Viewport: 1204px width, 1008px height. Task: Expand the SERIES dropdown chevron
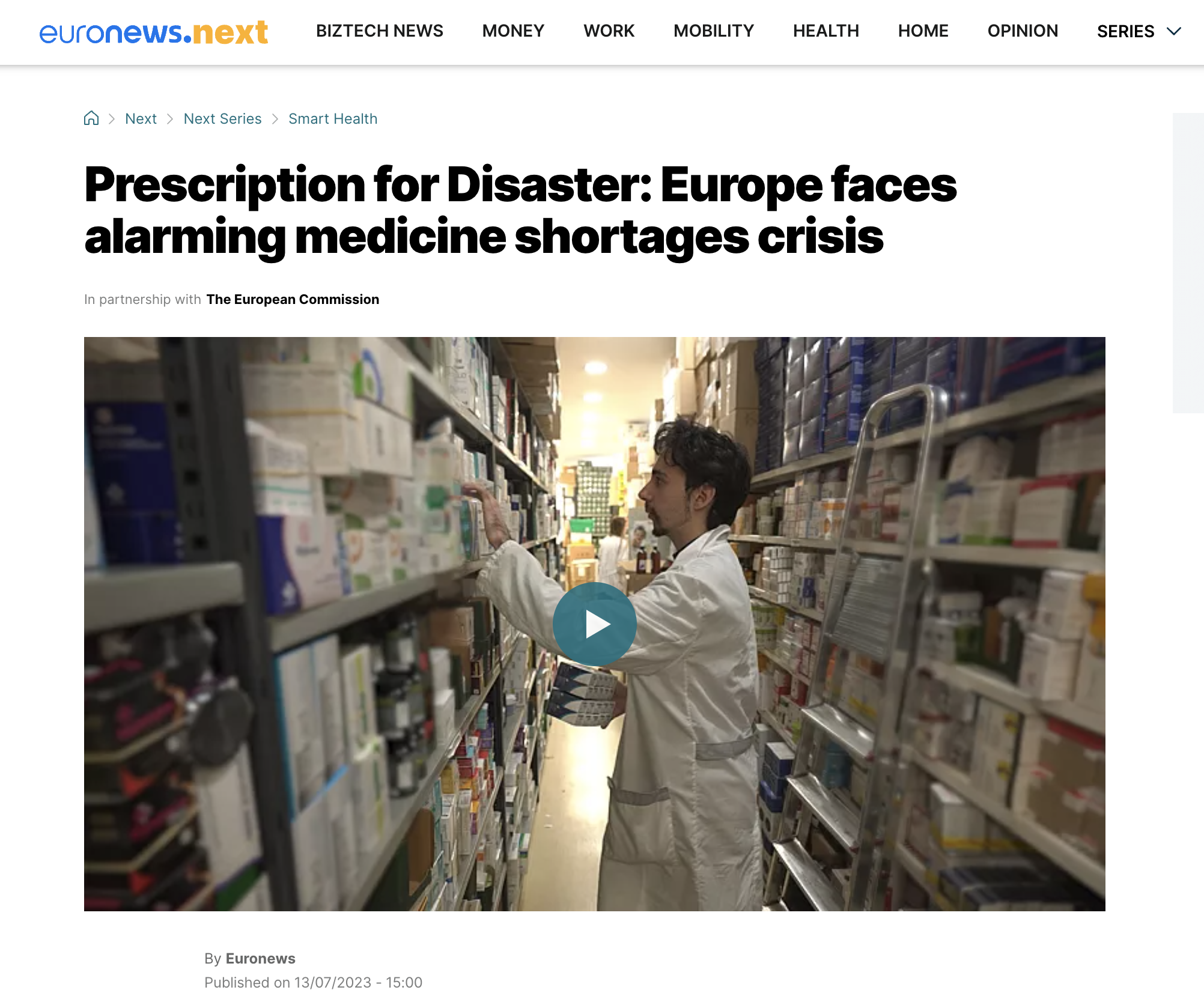pyautogui.click(x=1174, y=31)
